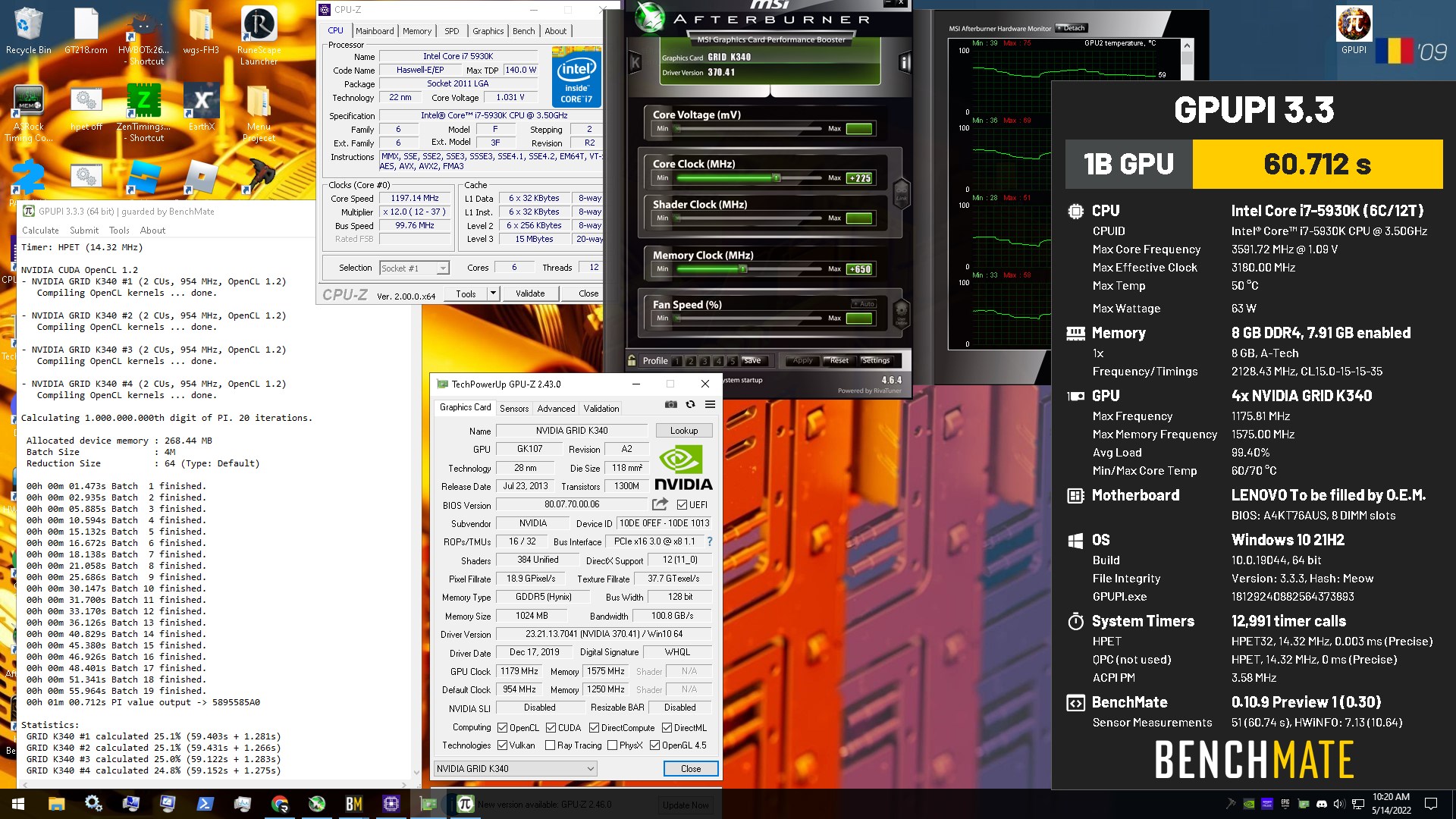Open File Explorer from the taskbar
The height and width of the screenshot is (819, 1456).
[56, 804]
